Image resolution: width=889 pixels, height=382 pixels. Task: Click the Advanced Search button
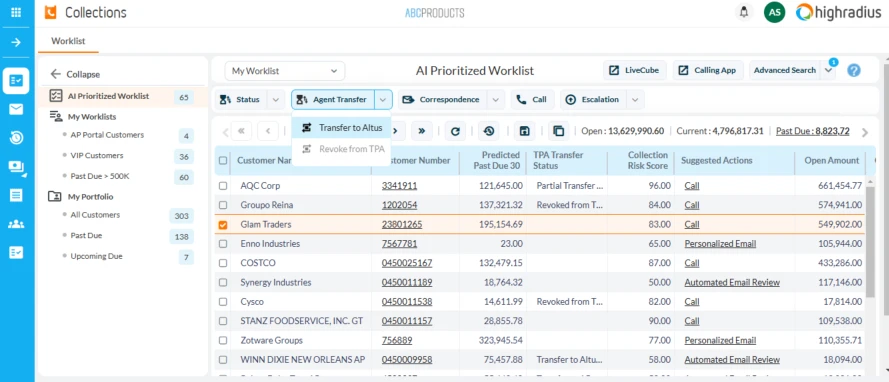(x=785, y=70)
